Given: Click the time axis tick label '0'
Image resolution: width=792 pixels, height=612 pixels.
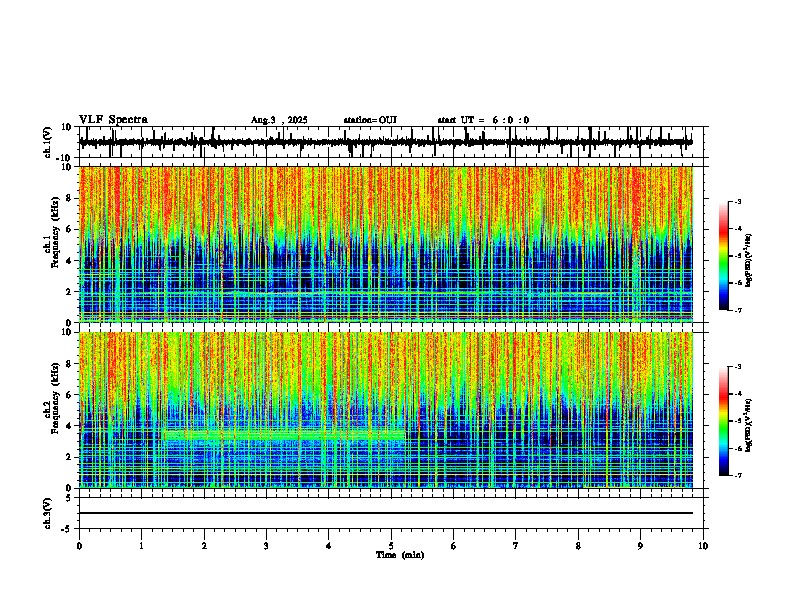Looking at the screenshot, I should (79, 546).
